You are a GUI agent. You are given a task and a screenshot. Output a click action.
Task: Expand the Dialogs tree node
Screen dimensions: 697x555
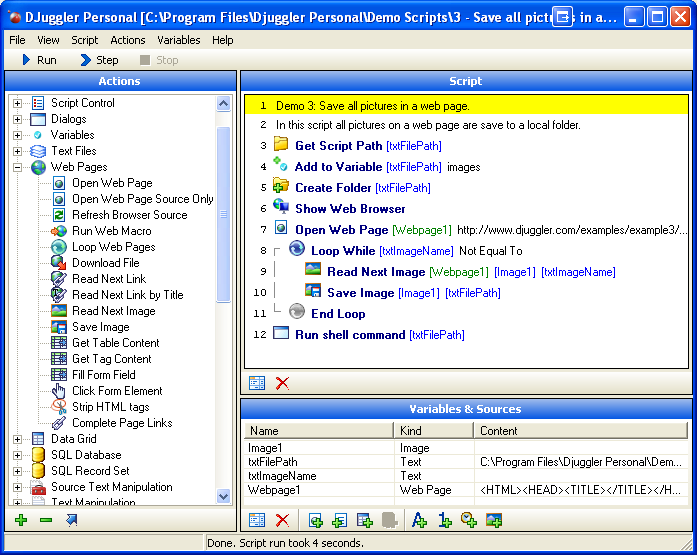click(17, 120)
